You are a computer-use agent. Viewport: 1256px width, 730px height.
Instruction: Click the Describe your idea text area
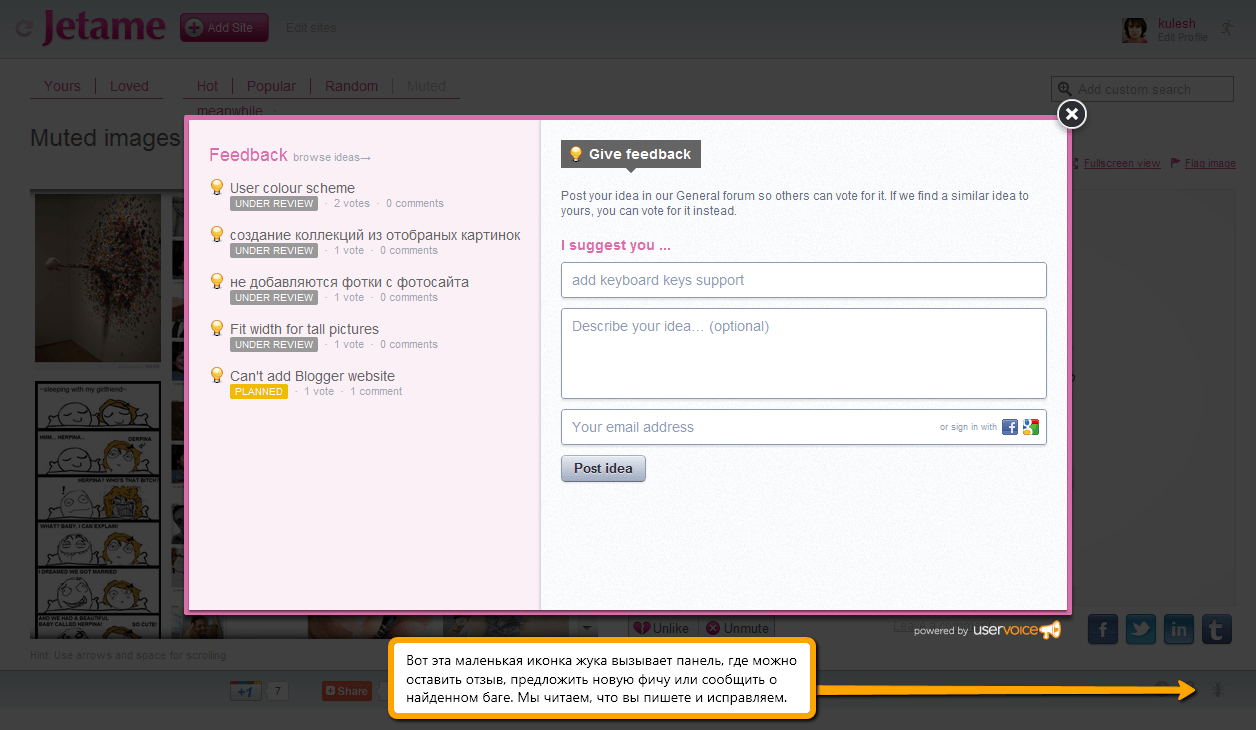pyautogui.click(x=804, y=353)
